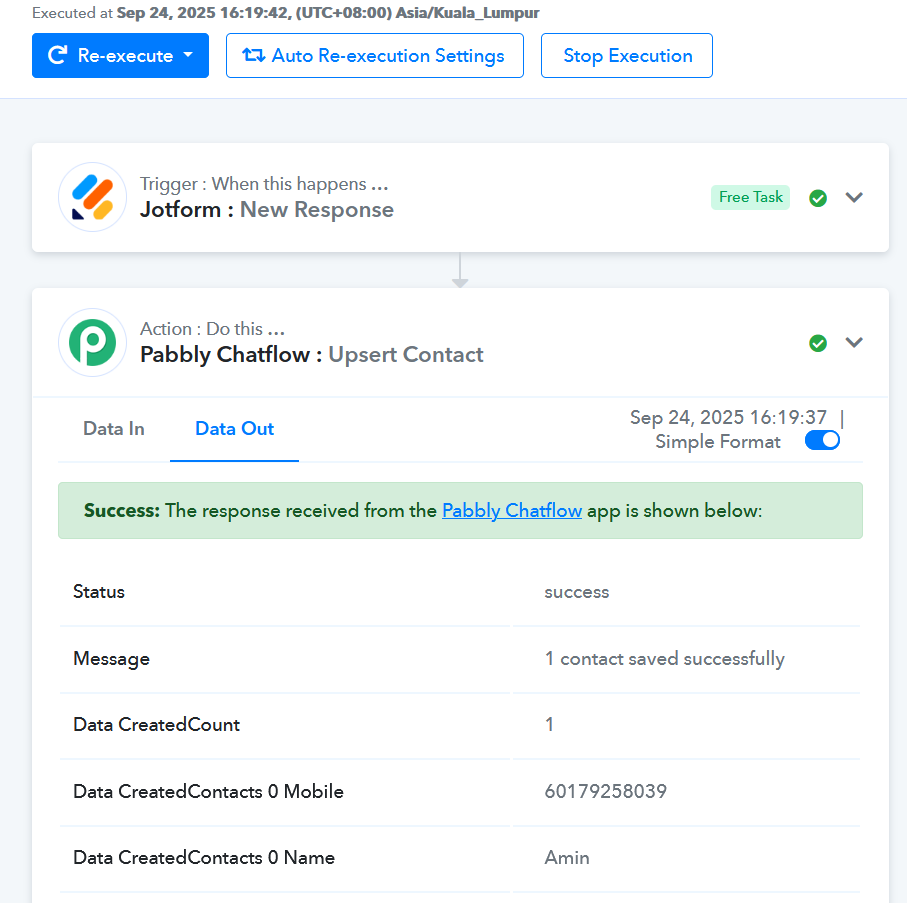Click the arrow connector between trigger and action
This screenshot has width=907, height=903.
click(x=460, y=270)
